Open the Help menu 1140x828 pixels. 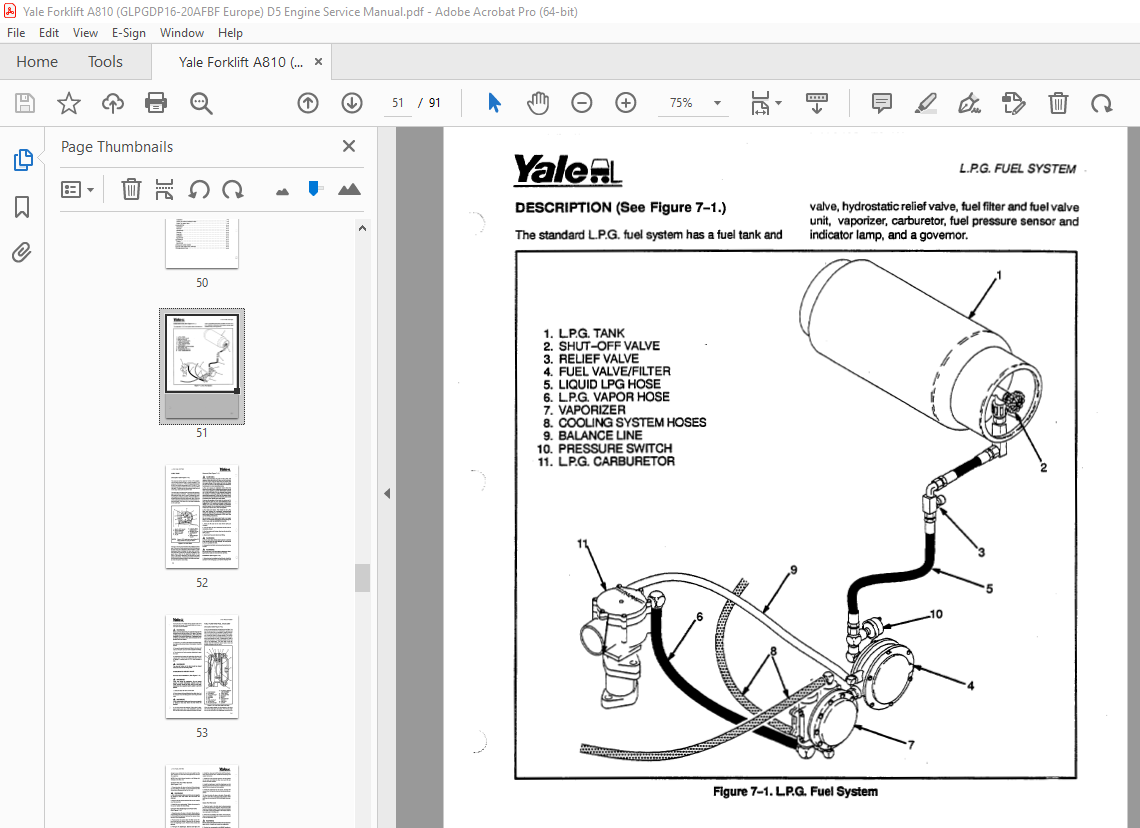click(x=230, y=33)
